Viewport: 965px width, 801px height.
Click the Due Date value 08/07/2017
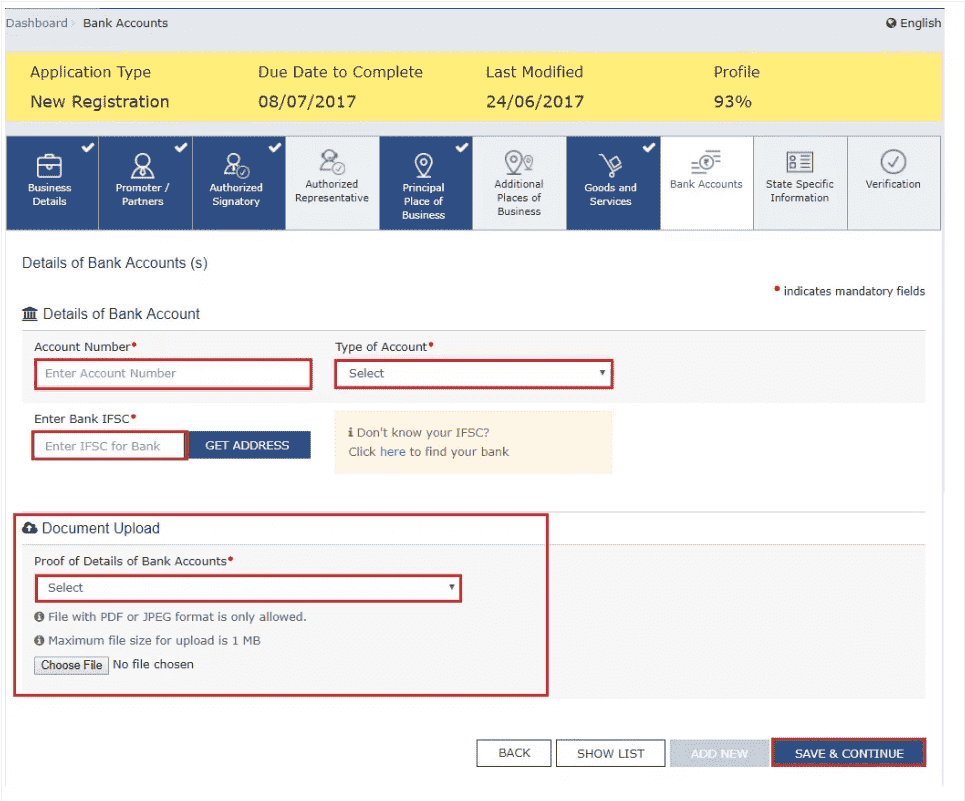pos(307,102)
